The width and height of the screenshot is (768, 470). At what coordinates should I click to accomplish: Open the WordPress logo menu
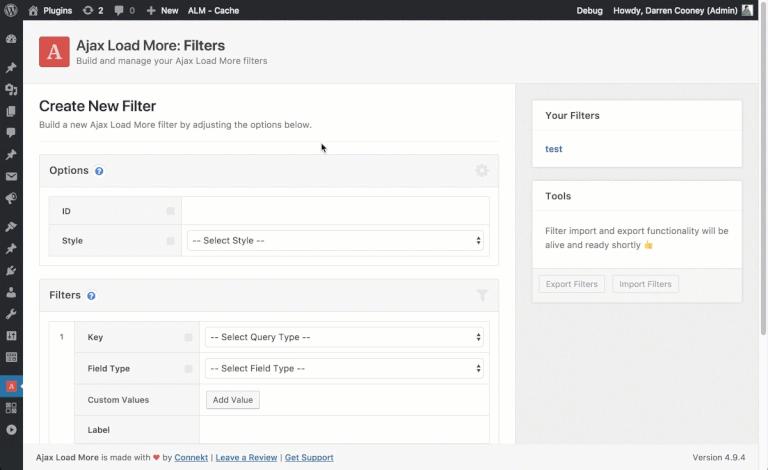(11, 10)
